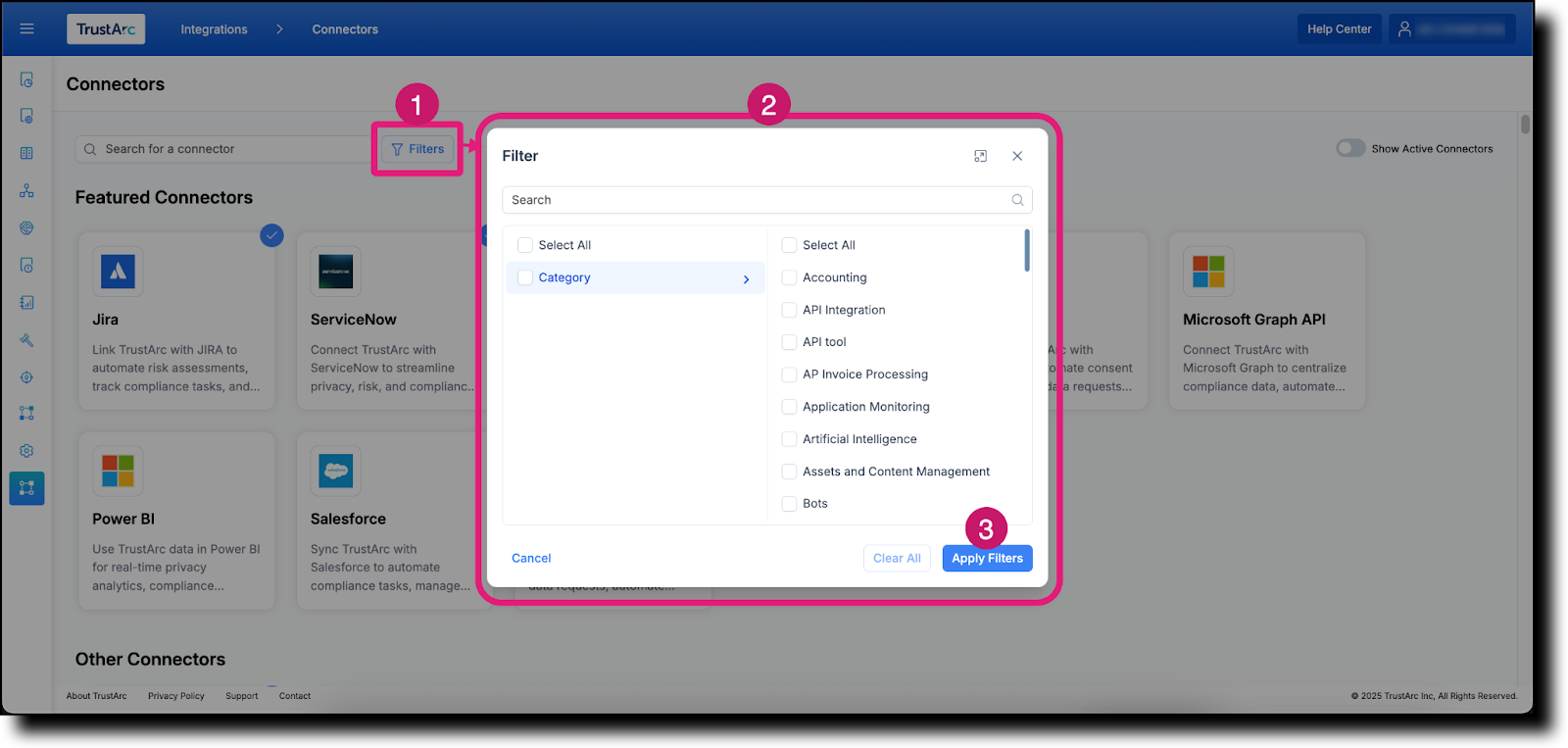Cancel the Filter dialog

click(531, 558)
